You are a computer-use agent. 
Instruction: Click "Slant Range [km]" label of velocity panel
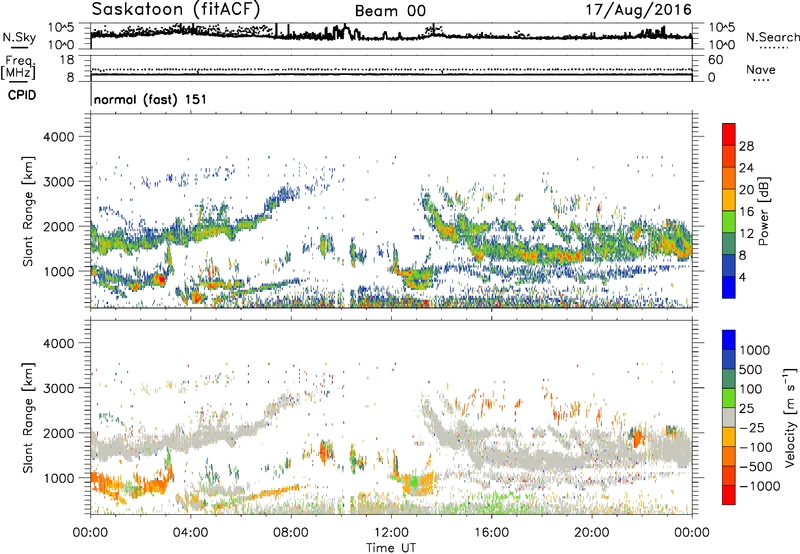point(28,417)
